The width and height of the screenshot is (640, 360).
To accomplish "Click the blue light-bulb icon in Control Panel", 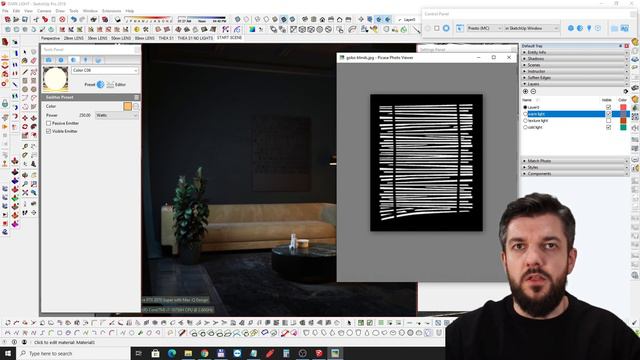I will [x=589, y=28].
